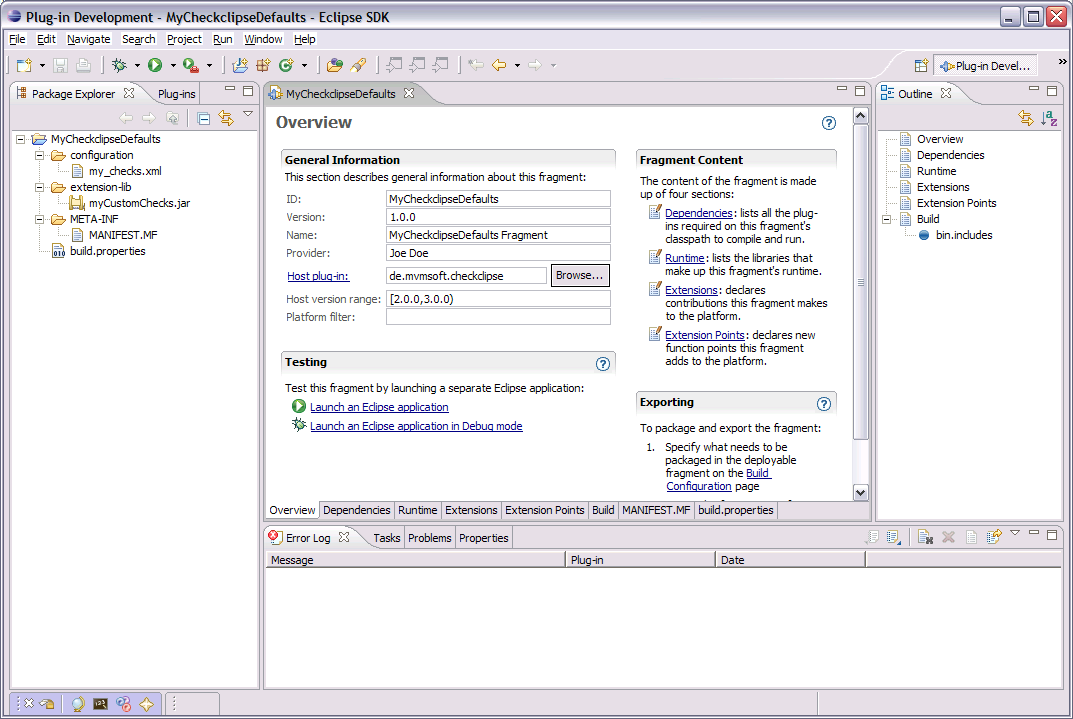Viewport: 1073px width, 719px height.
Task: Click the bin.includes item icon in Outline
Action: tap(924, 235)
